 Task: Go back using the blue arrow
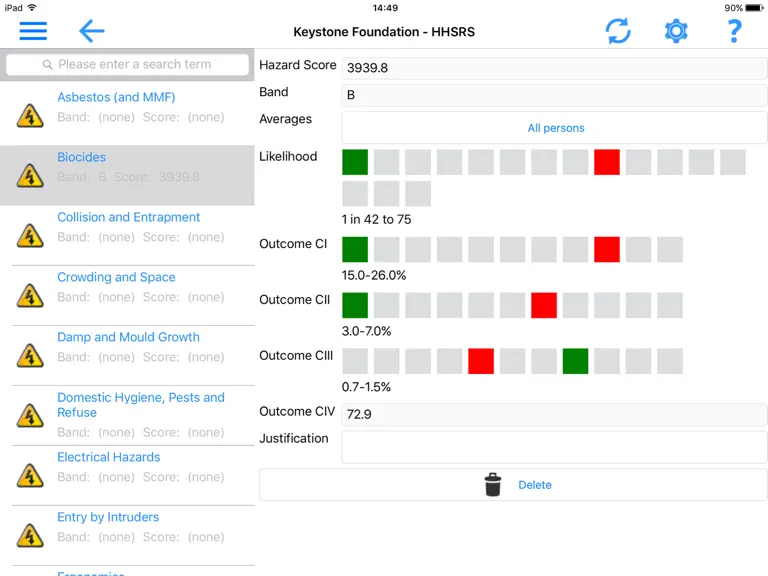click(x=92, y=31)
